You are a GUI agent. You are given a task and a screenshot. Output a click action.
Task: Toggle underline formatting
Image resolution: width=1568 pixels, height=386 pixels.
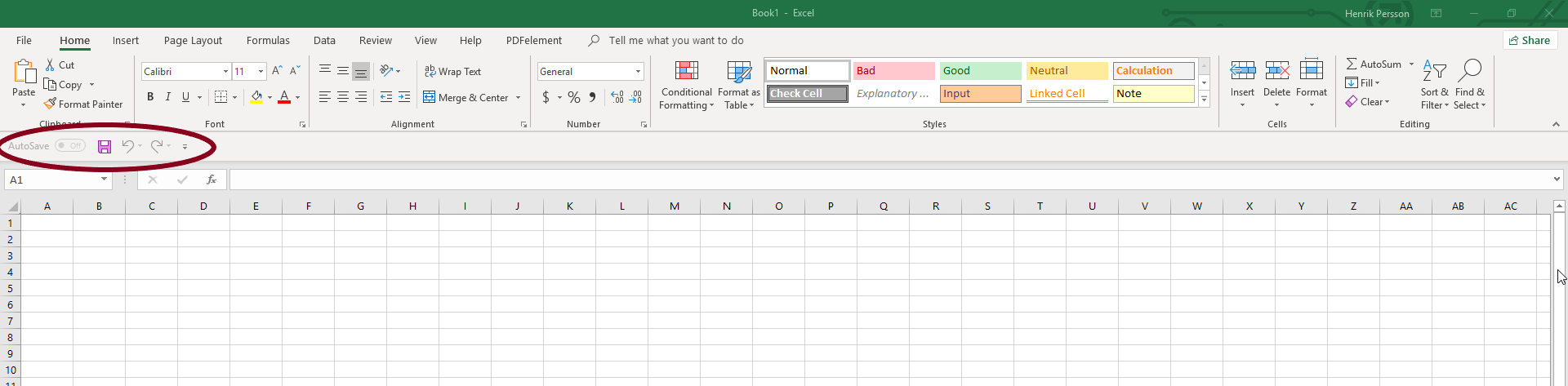[186, 97]
